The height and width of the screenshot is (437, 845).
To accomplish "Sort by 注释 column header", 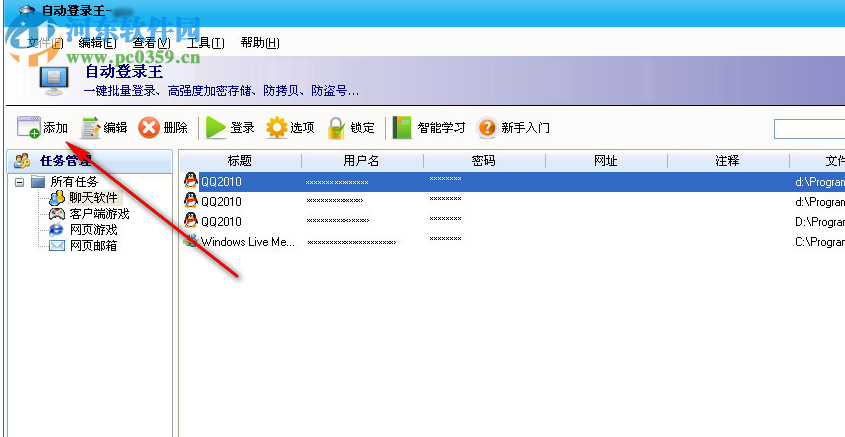I will coord(728,161).
